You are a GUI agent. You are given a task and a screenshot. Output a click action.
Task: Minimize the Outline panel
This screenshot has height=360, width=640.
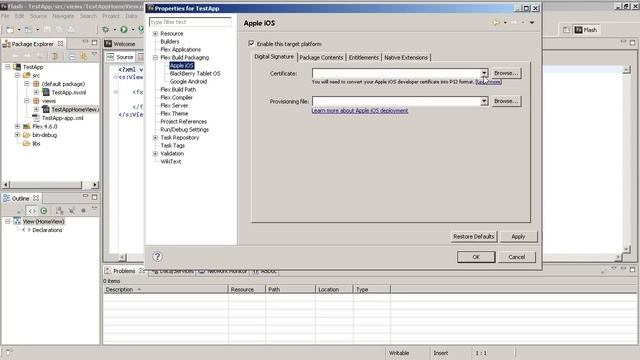[85, 196]
